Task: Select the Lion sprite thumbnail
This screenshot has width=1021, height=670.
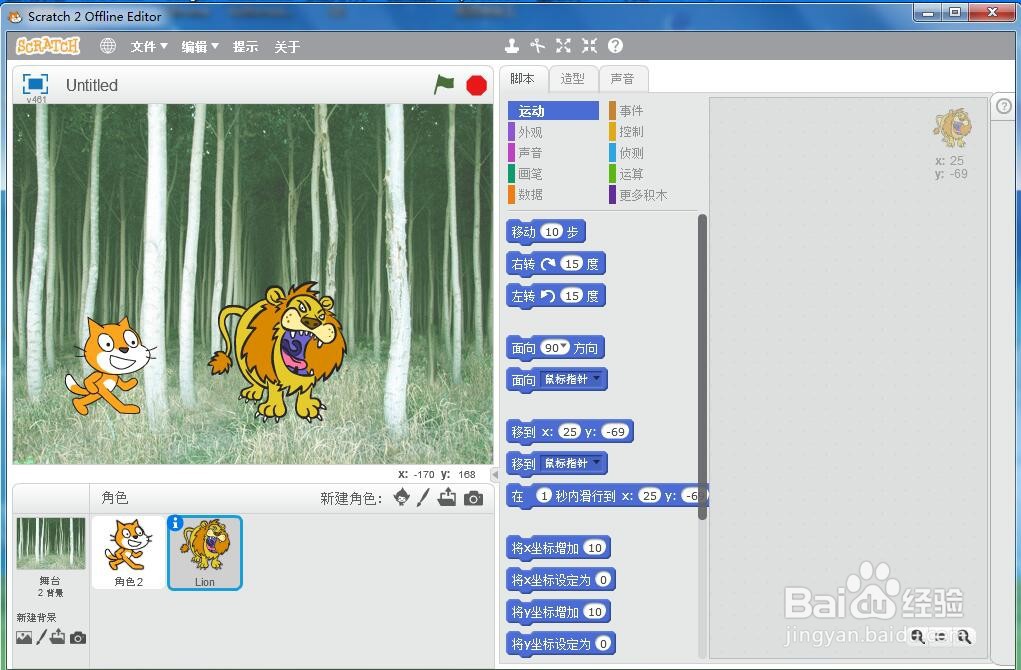Action: [205, 553]
